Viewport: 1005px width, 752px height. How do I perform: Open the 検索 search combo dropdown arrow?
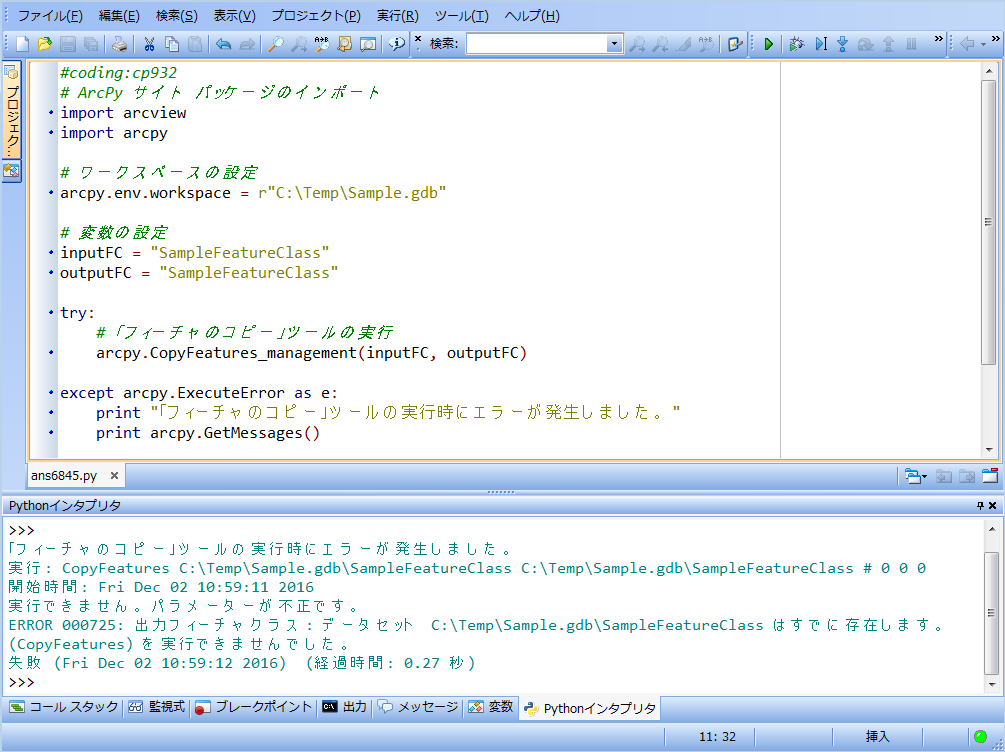(x=615, y=44)
